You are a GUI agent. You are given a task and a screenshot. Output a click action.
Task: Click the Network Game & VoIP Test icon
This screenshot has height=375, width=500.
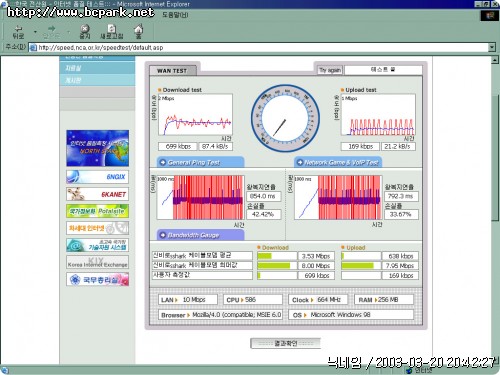pyautogui.click(x=300, y=162)
